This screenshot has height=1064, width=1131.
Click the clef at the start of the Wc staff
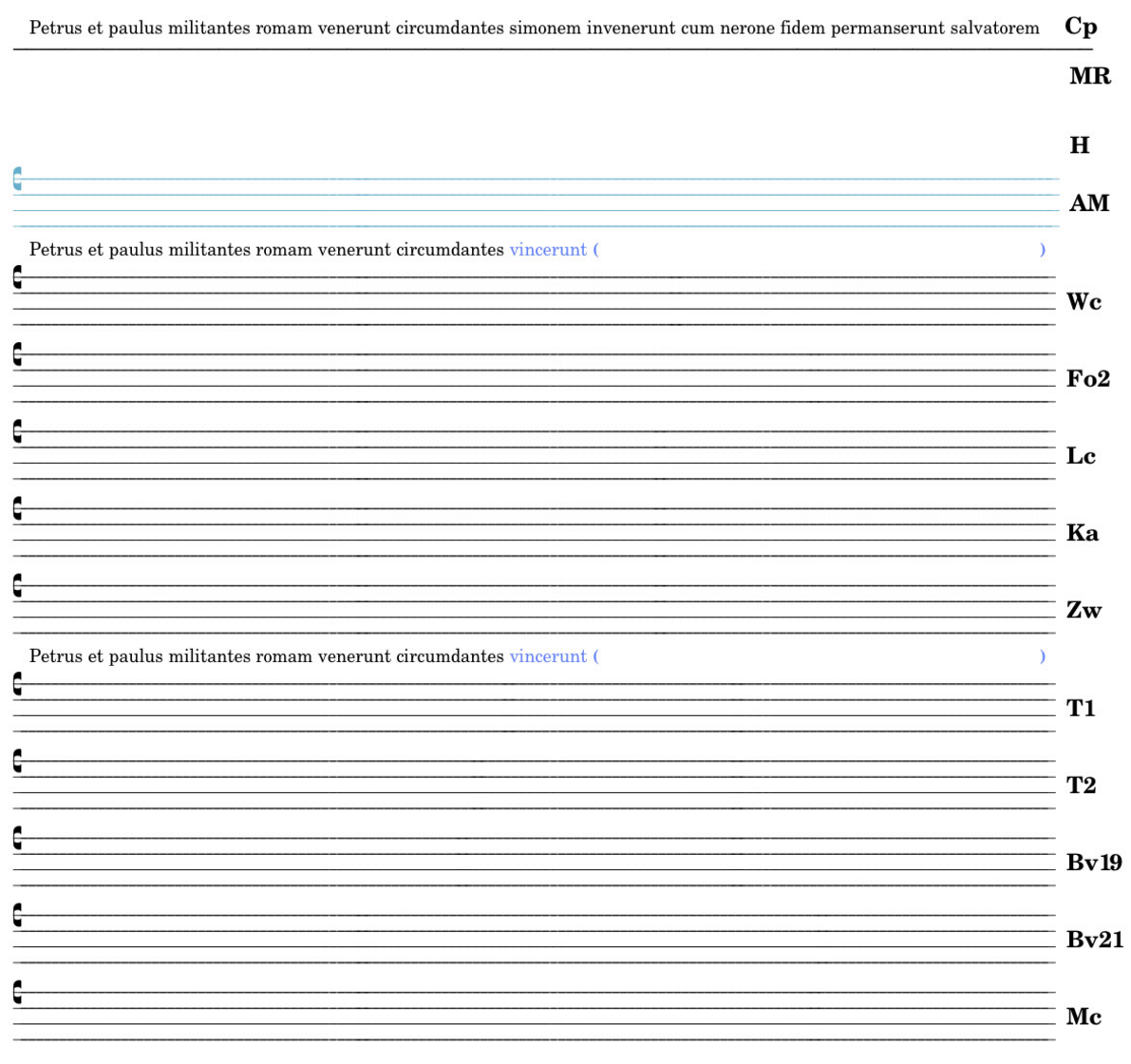17,277
